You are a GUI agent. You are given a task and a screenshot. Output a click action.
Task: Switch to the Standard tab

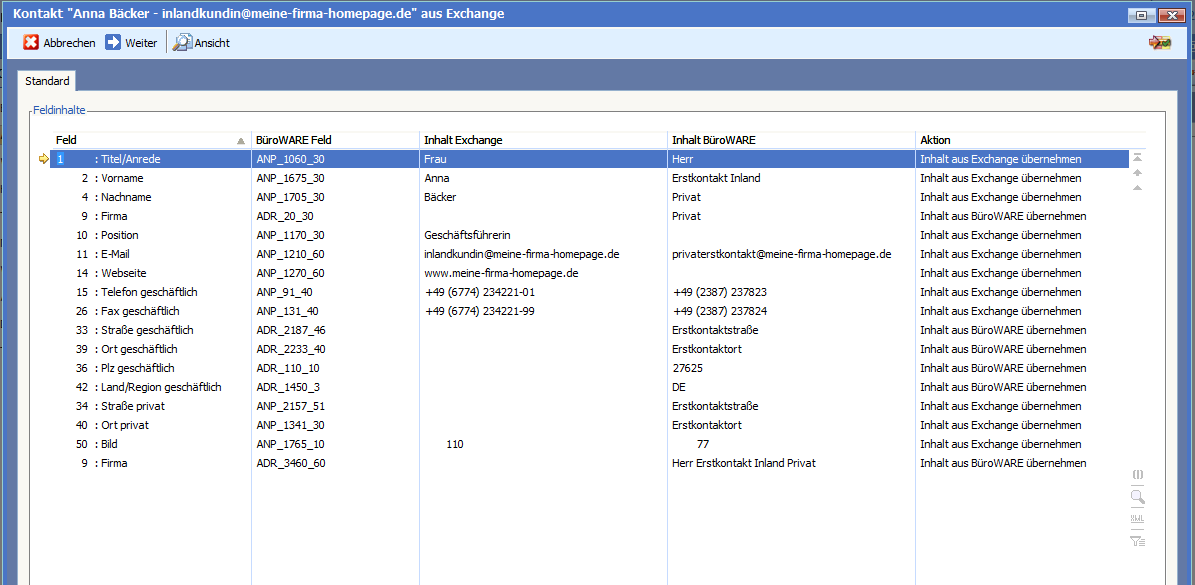click(47, 81)
